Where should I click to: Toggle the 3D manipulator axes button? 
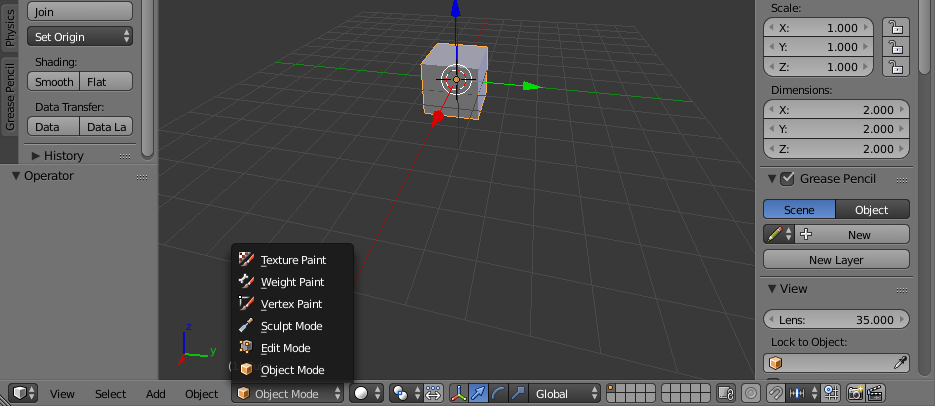point(459,394)
